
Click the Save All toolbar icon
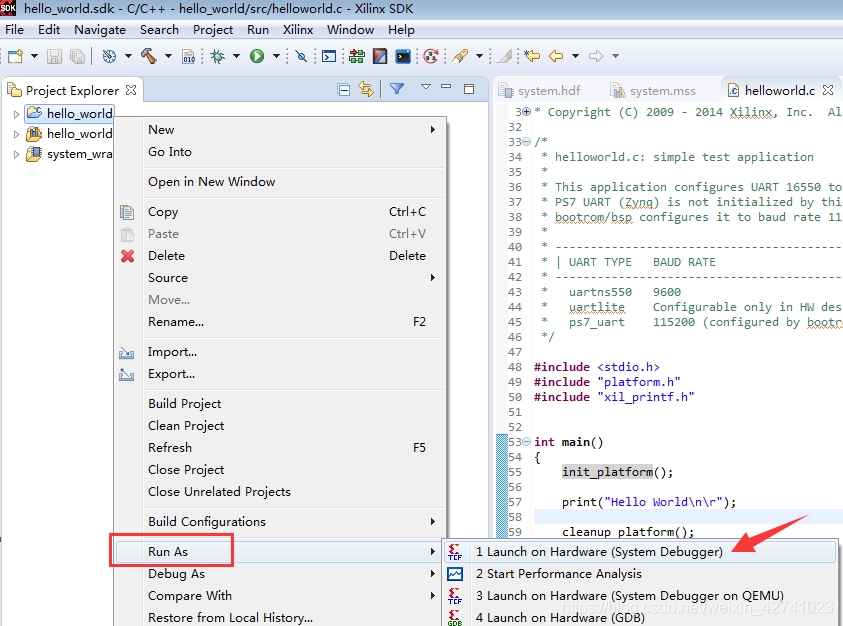(x=77, y=56)
